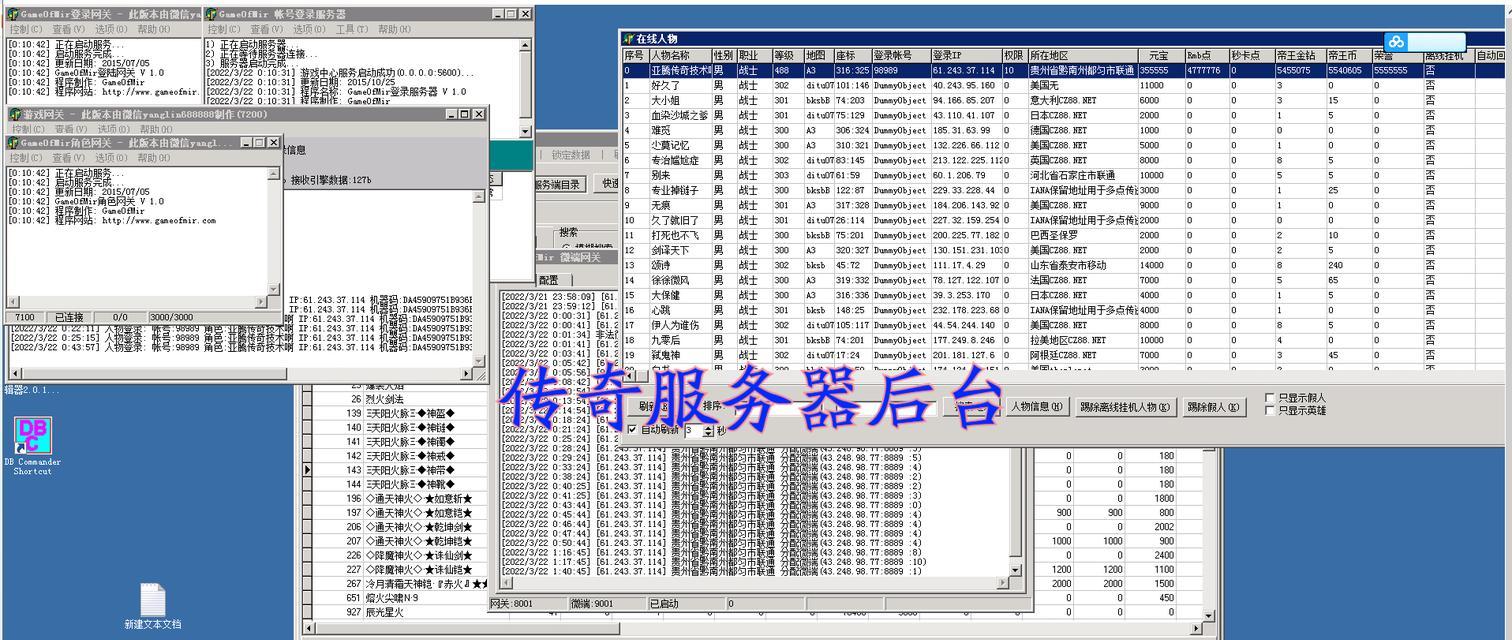
Task: Open 帮助 menu in 角色网关 window
Action: tap(152, 158)
